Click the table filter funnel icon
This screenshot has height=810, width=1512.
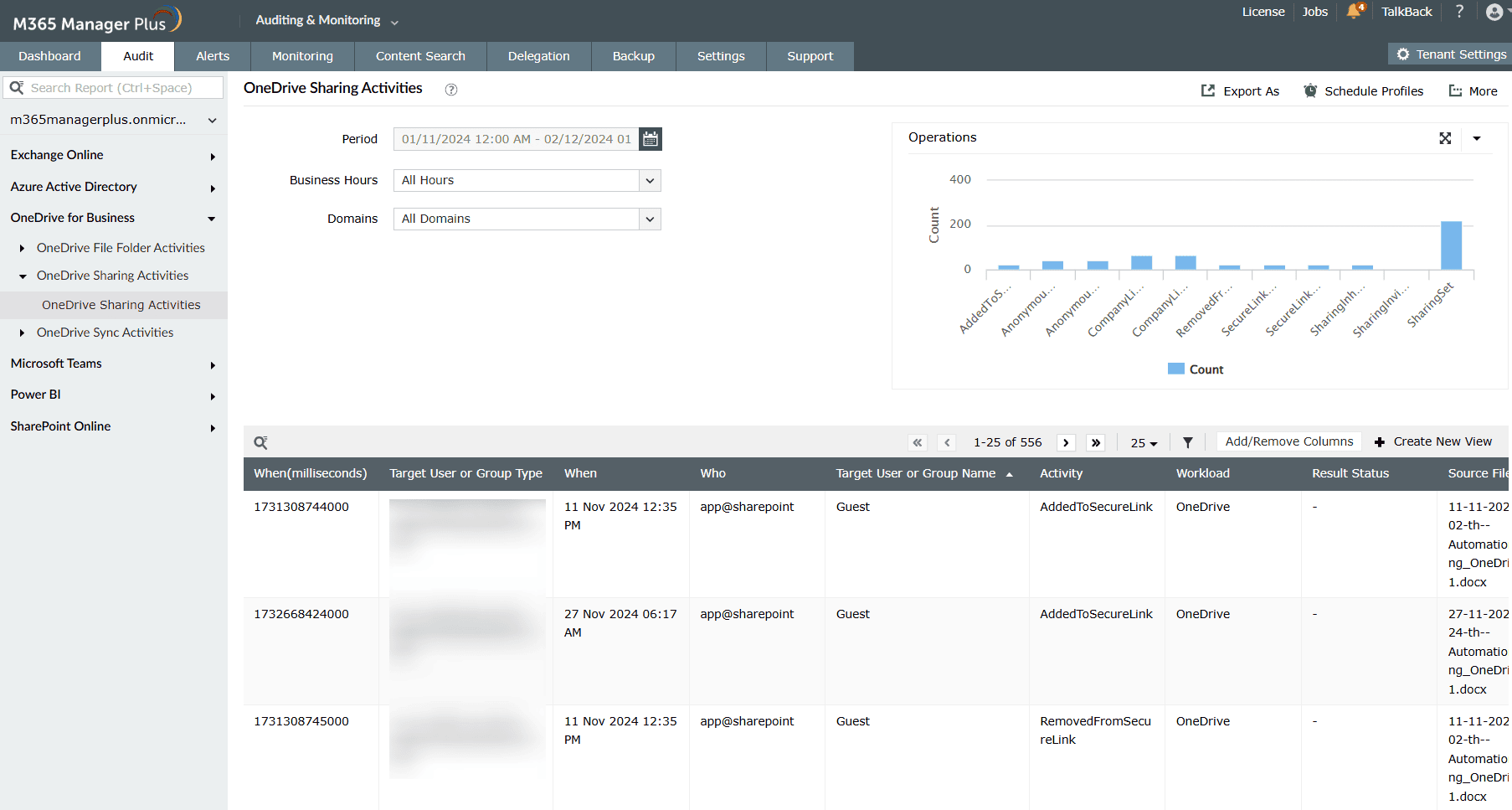click(1187, 442)
